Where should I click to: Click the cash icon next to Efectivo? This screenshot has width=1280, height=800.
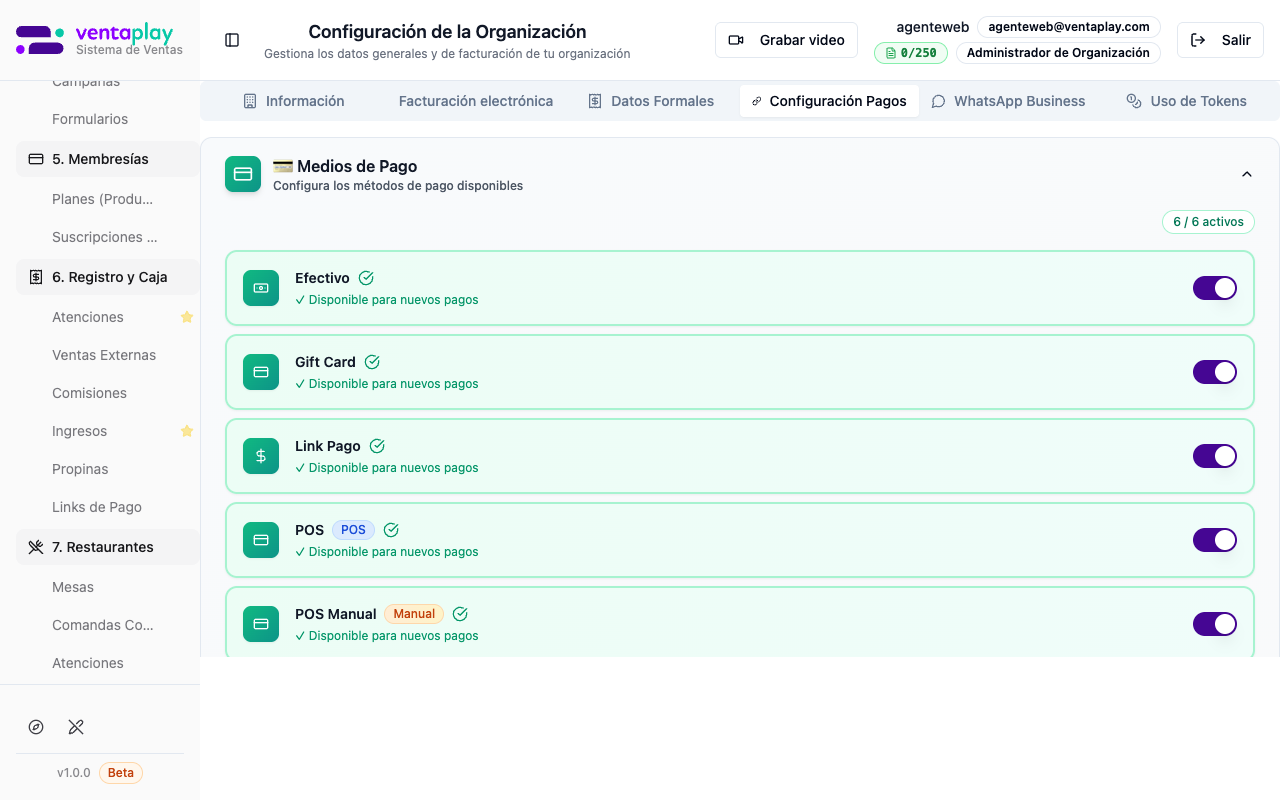(260, 288)
